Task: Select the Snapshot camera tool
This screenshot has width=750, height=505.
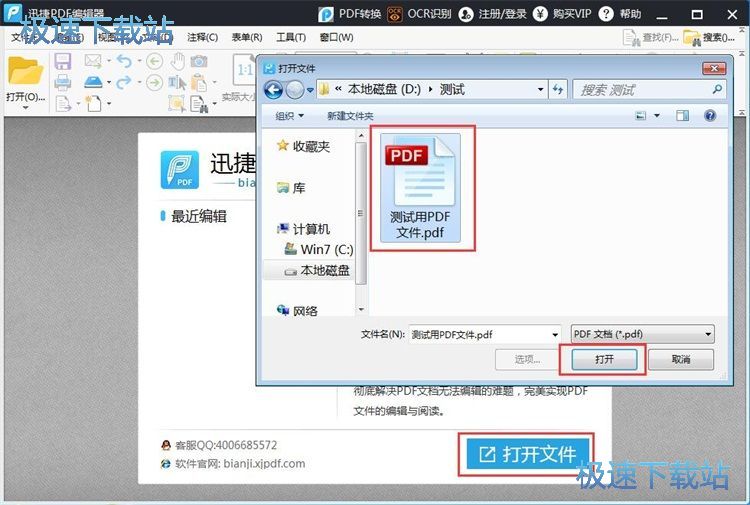Action: (199, 61)
